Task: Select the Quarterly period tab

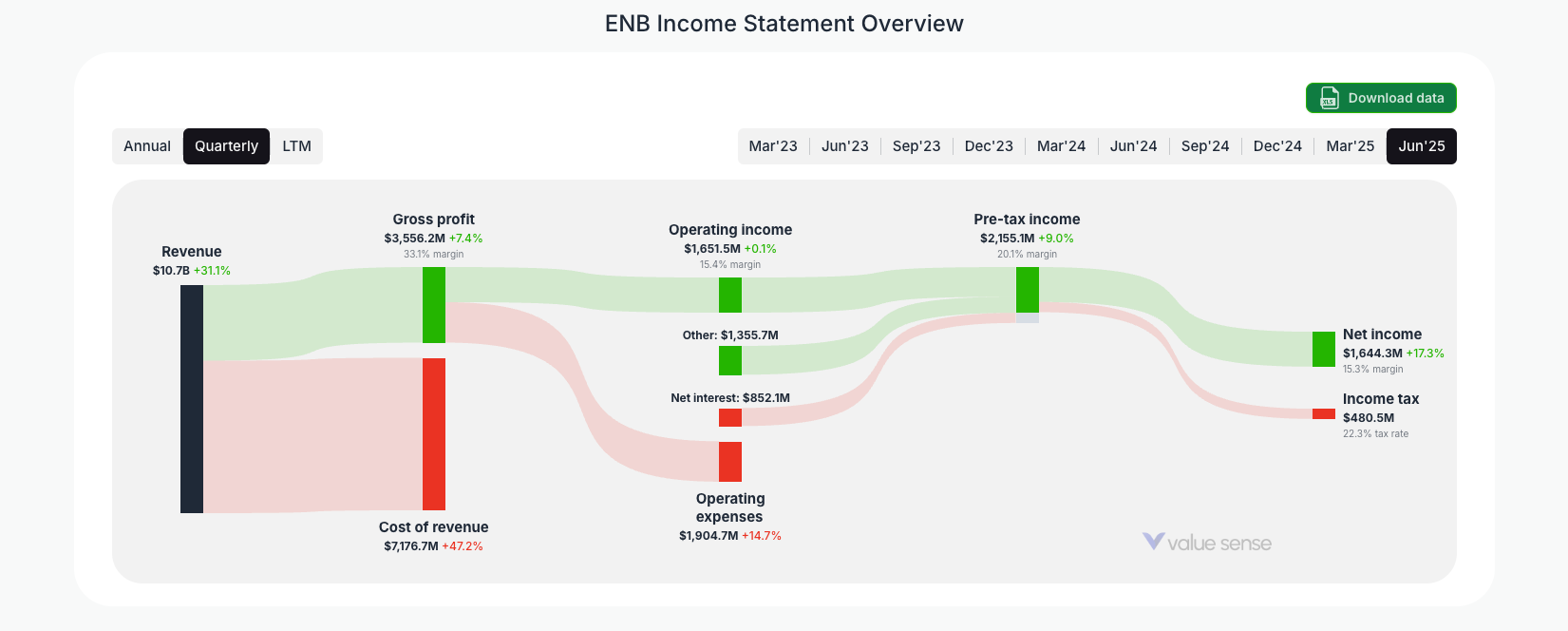Action: [226, 146]
